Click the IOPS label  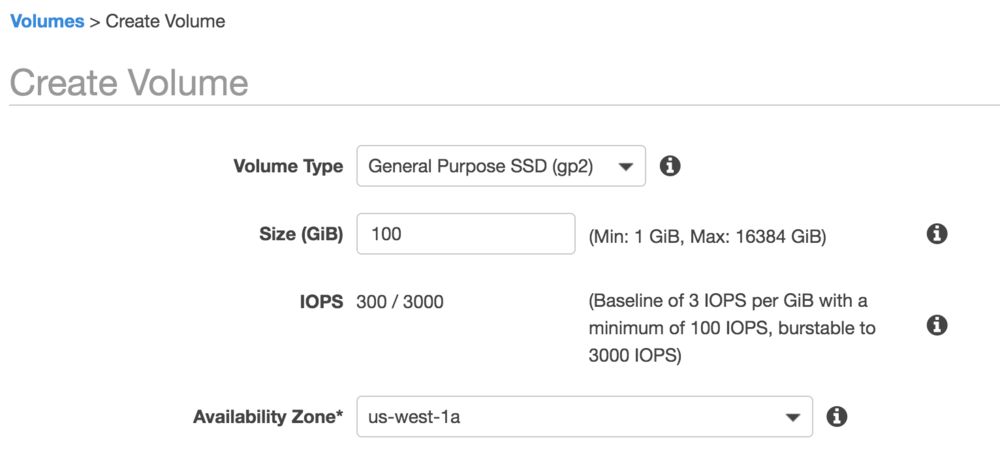pos(321,301)
